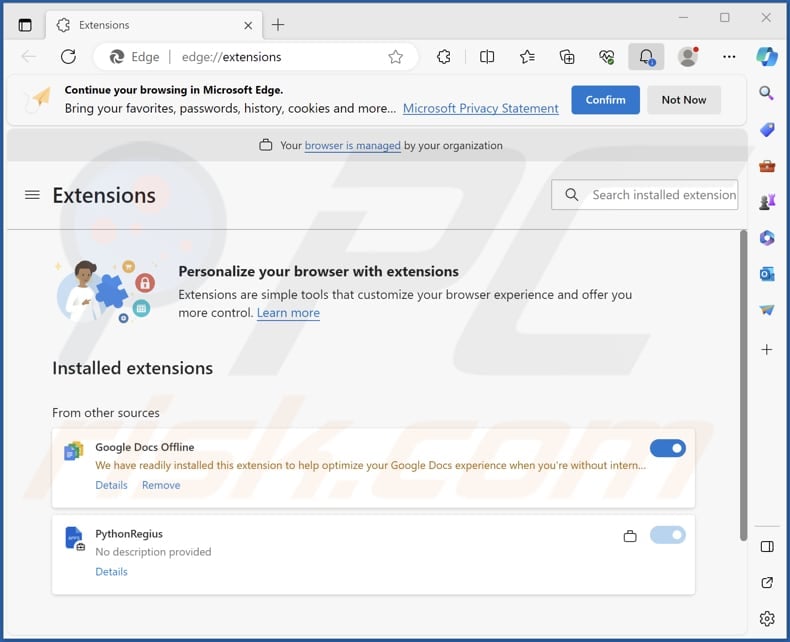This screenshot has width=790, height=642.
Task: Open the Extensions puzzle toolbar icon
Action: 444,57
